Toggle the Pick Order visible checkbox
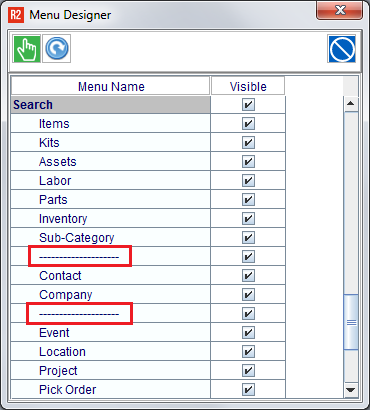 (248, 389)
